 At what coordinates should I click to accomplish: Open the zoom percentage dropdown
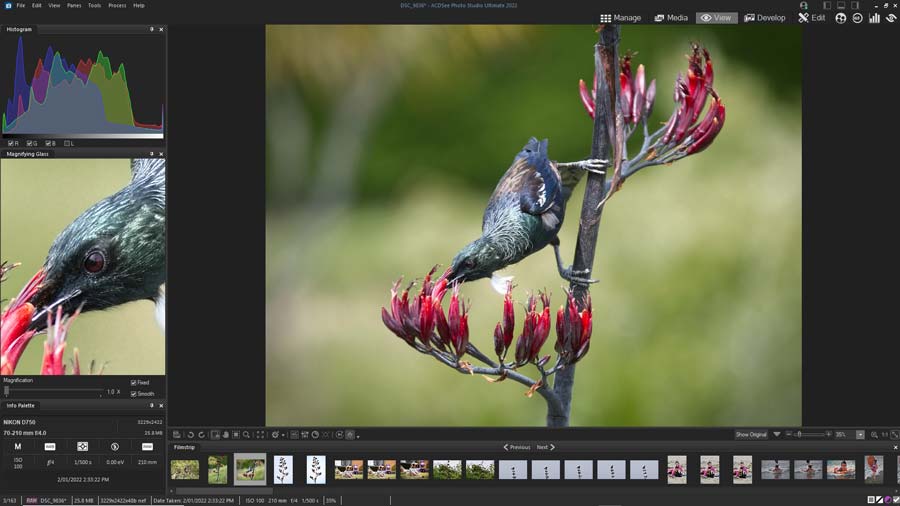pyautogui.click(x=860, y=435)
